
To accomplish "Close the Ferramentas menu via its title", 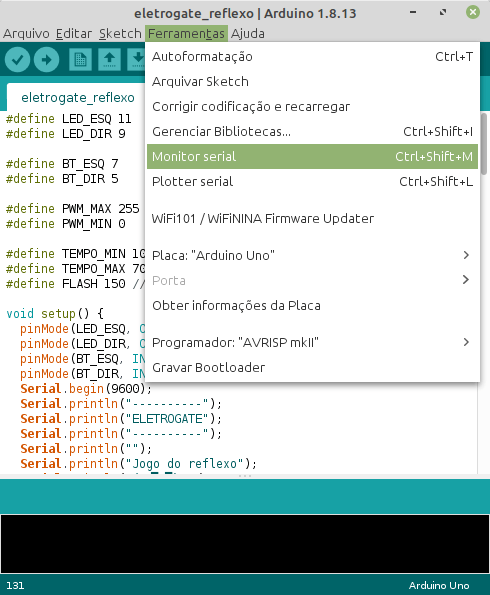I will [186, 33].
